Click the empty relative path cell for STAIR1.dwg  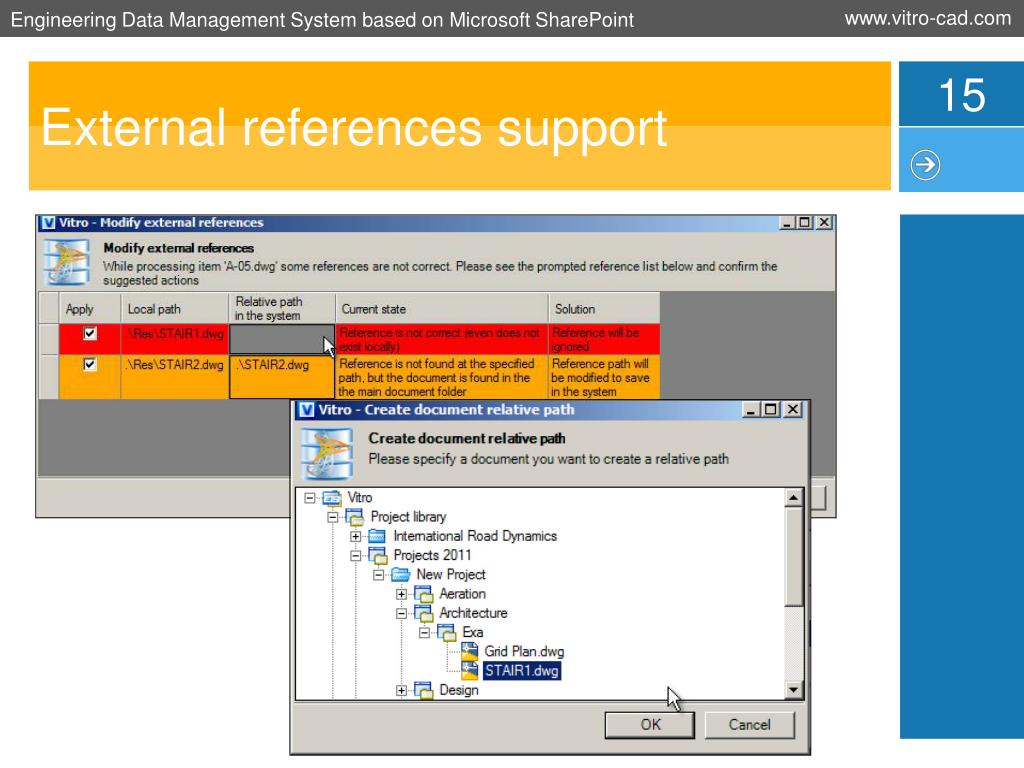(x=281, y=340)
